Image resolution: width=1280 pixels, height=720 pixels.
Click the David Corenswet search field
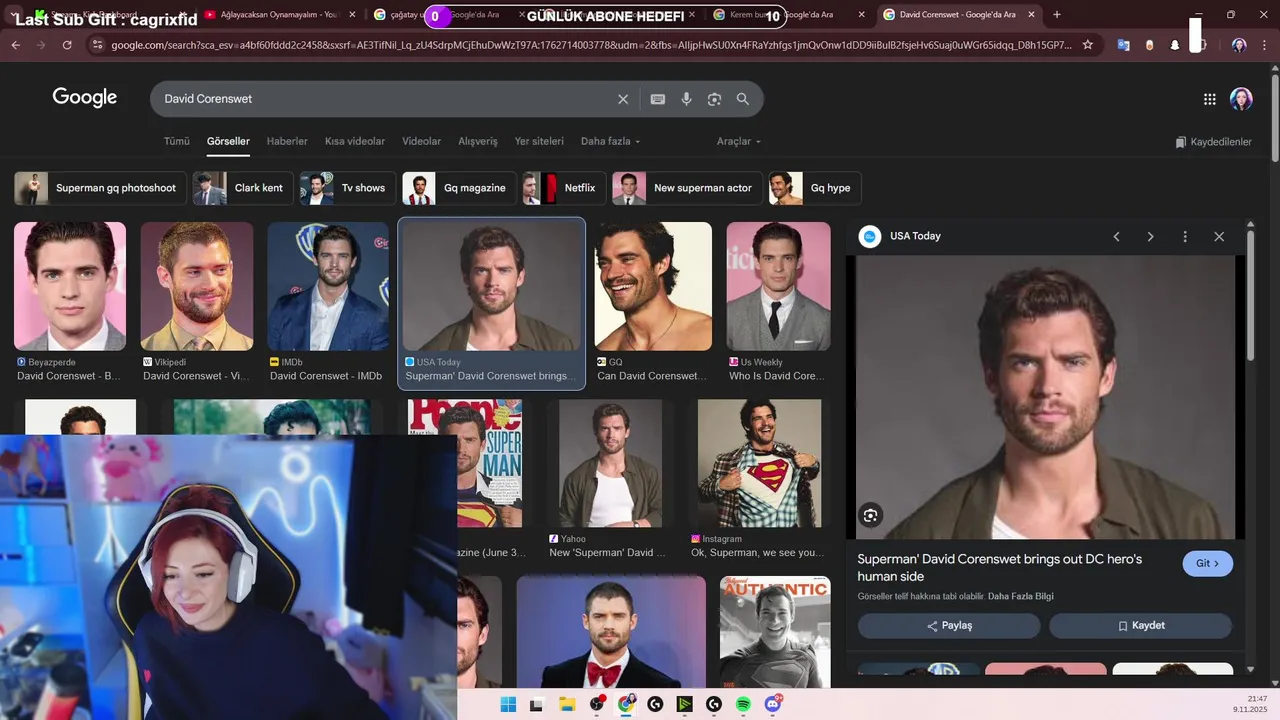385,99
